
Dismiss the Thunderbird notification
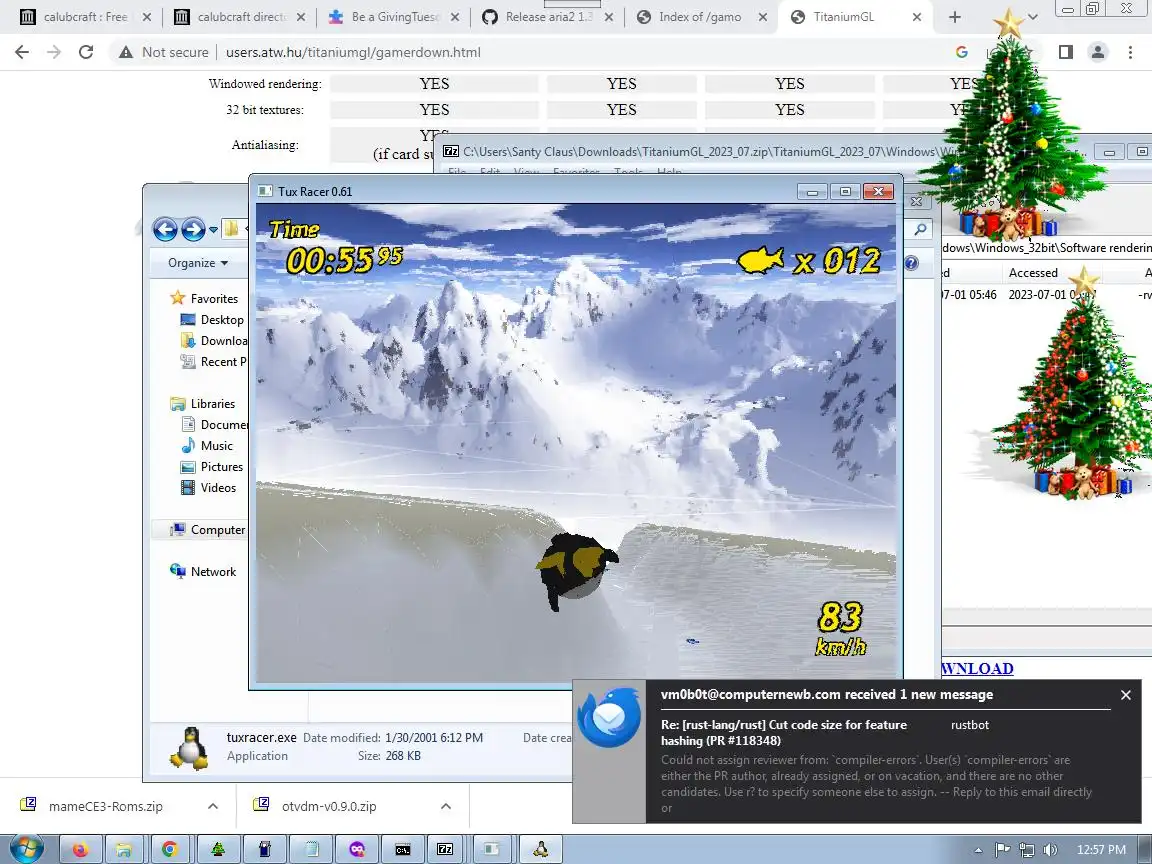(1126, 695)
